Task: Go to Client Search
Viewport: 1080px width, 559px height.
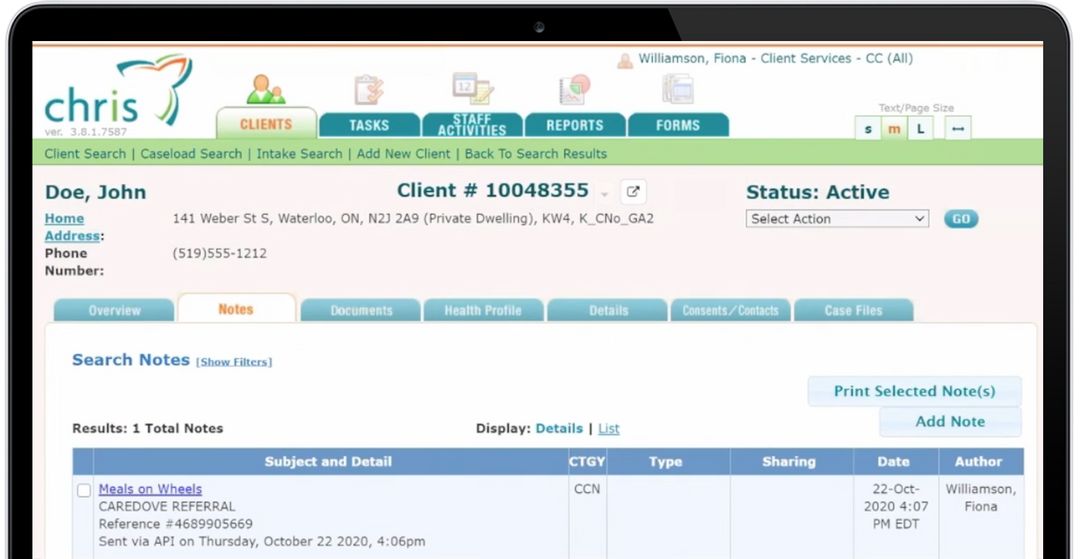Action: (x=85, y=154)
